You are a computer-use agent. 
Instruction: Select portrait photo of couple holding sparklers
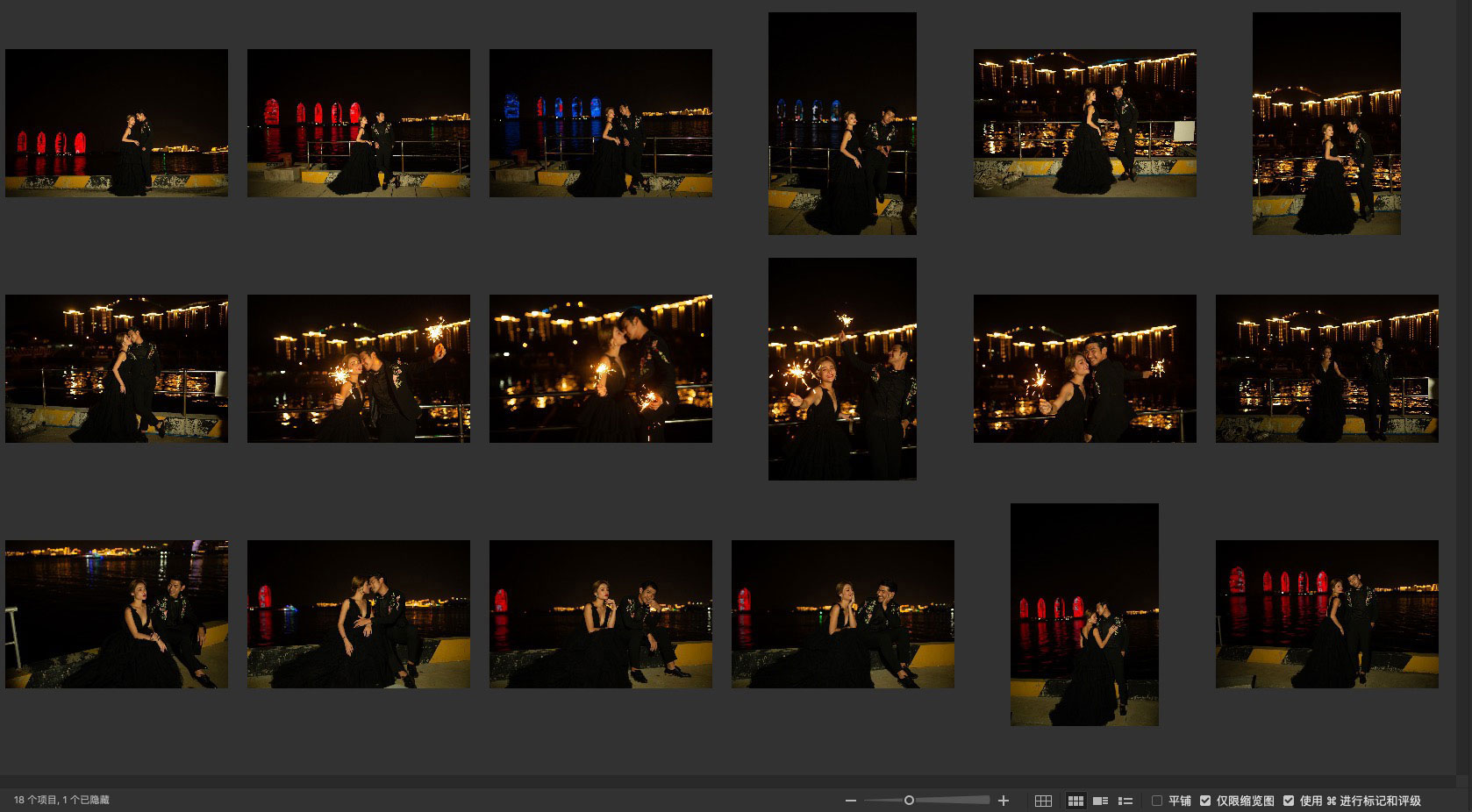[x=842, y=368]
